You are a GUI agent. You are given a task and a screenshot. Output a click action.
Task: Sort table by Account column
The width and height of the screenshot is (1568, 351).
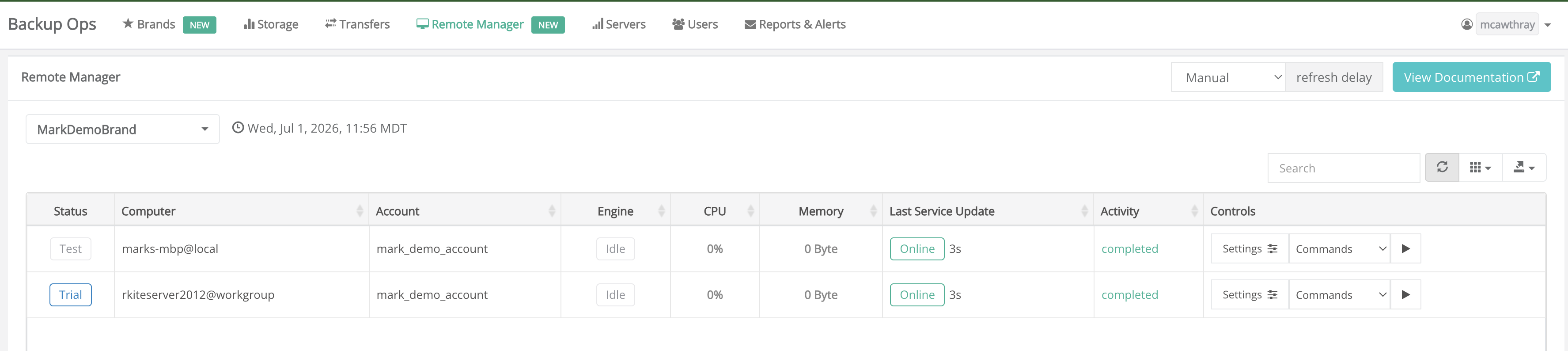(464, 211)
